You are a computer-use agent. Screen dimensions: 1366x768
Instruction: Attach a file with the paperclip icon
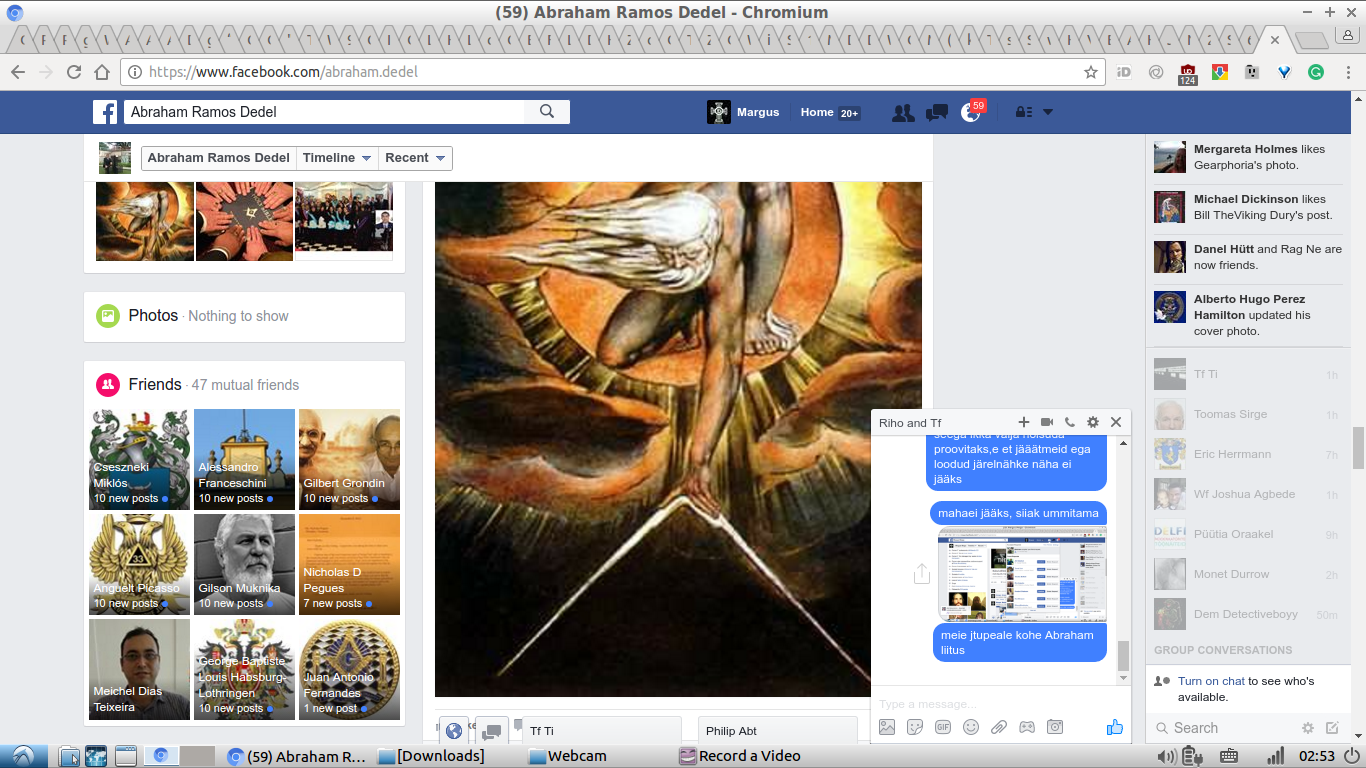[999, 728]
